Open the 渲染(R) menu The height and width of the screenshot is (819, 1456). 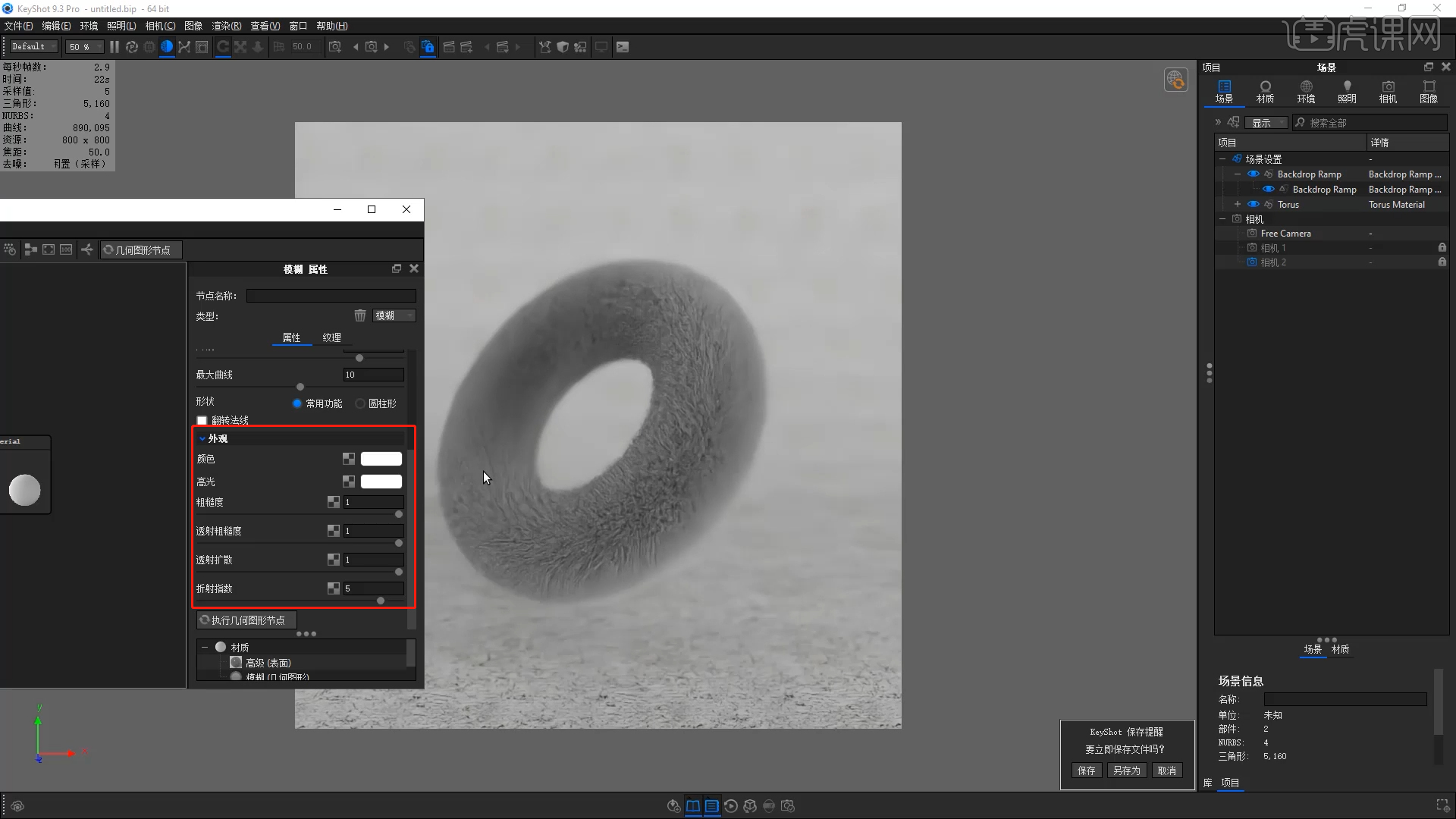(226, 26)
